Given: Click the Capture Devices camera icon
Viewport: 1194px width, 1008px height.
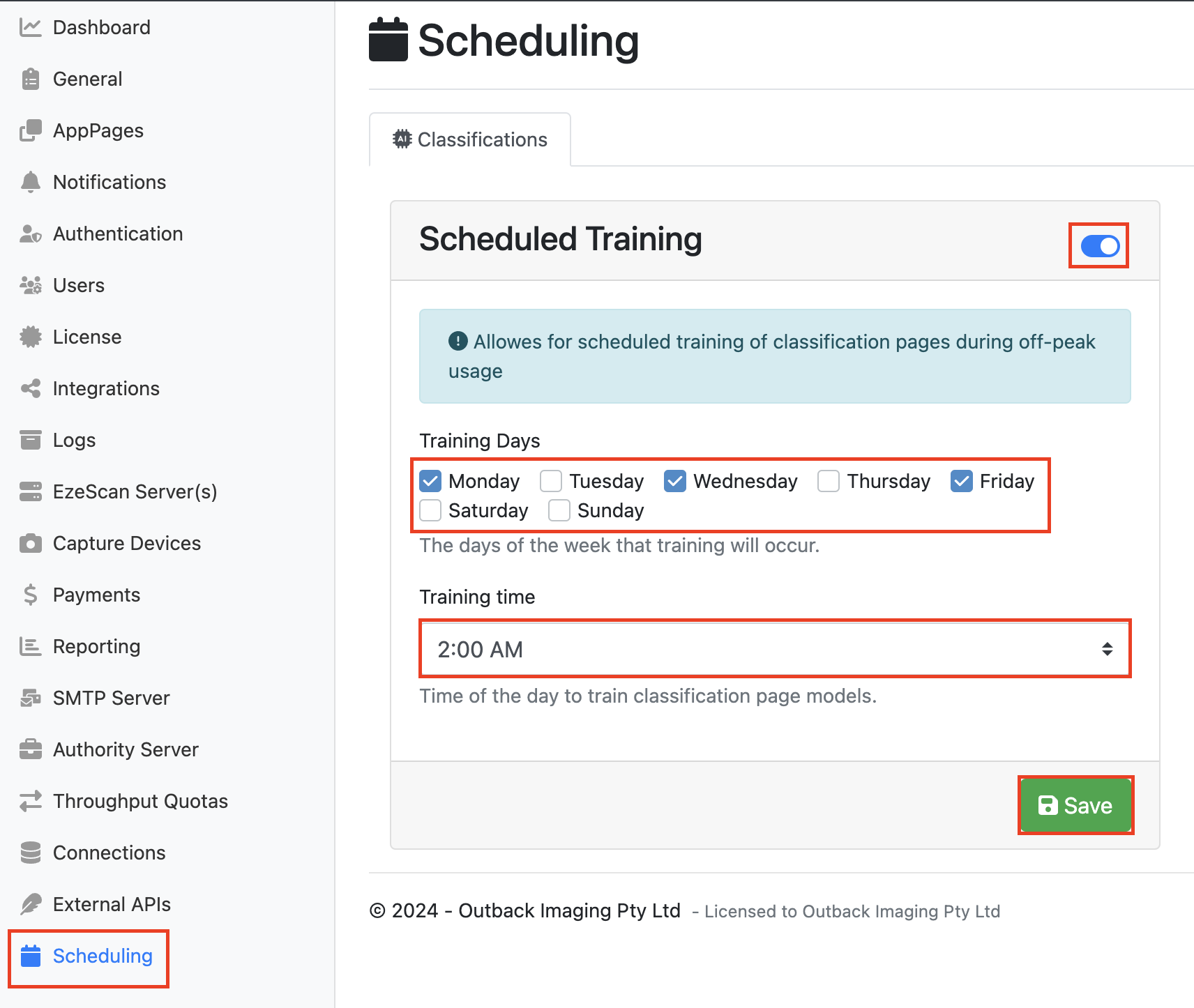Looking at the screenshot, I should tap(30, 543).
